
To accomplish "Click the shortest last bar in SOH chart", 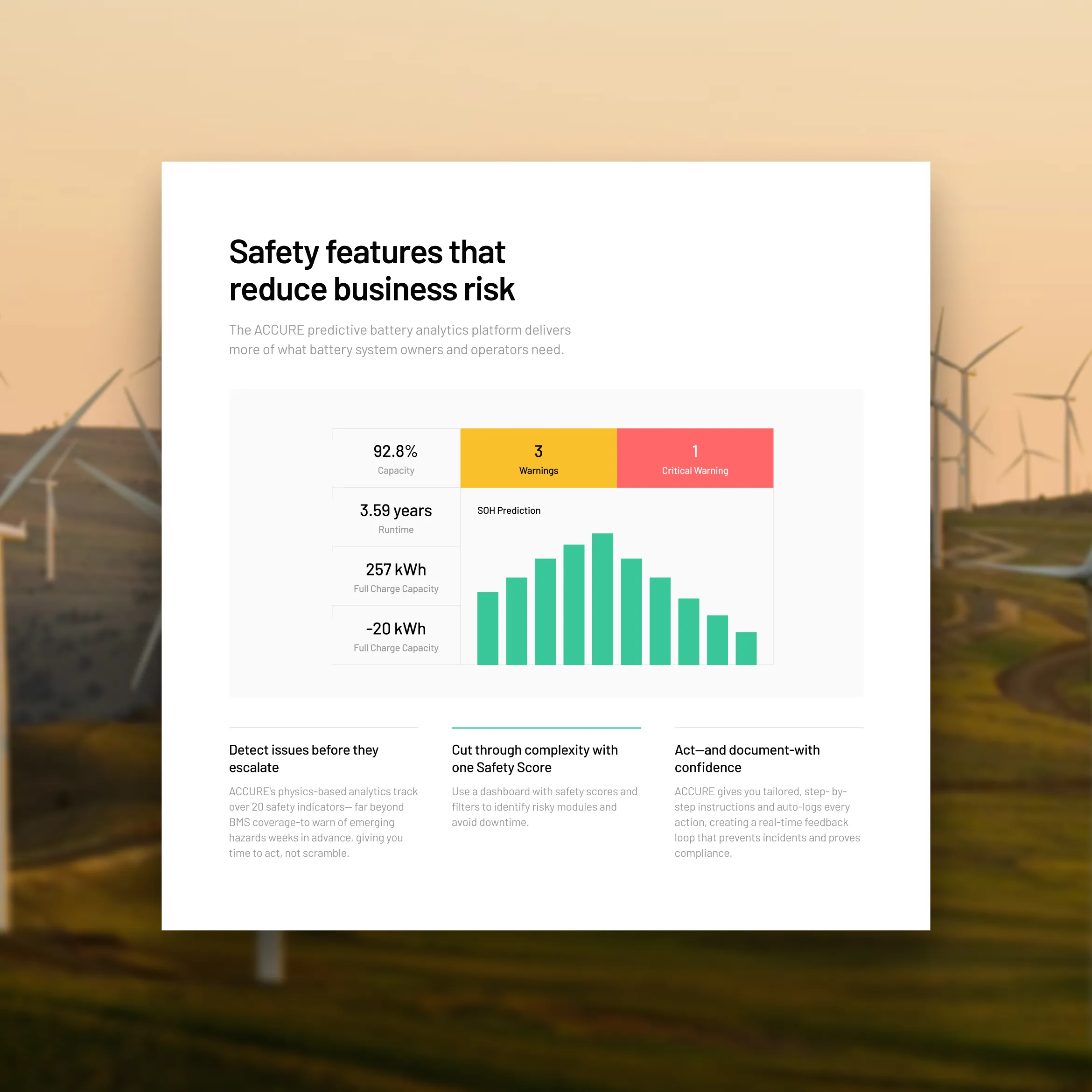I will point(746,648).
